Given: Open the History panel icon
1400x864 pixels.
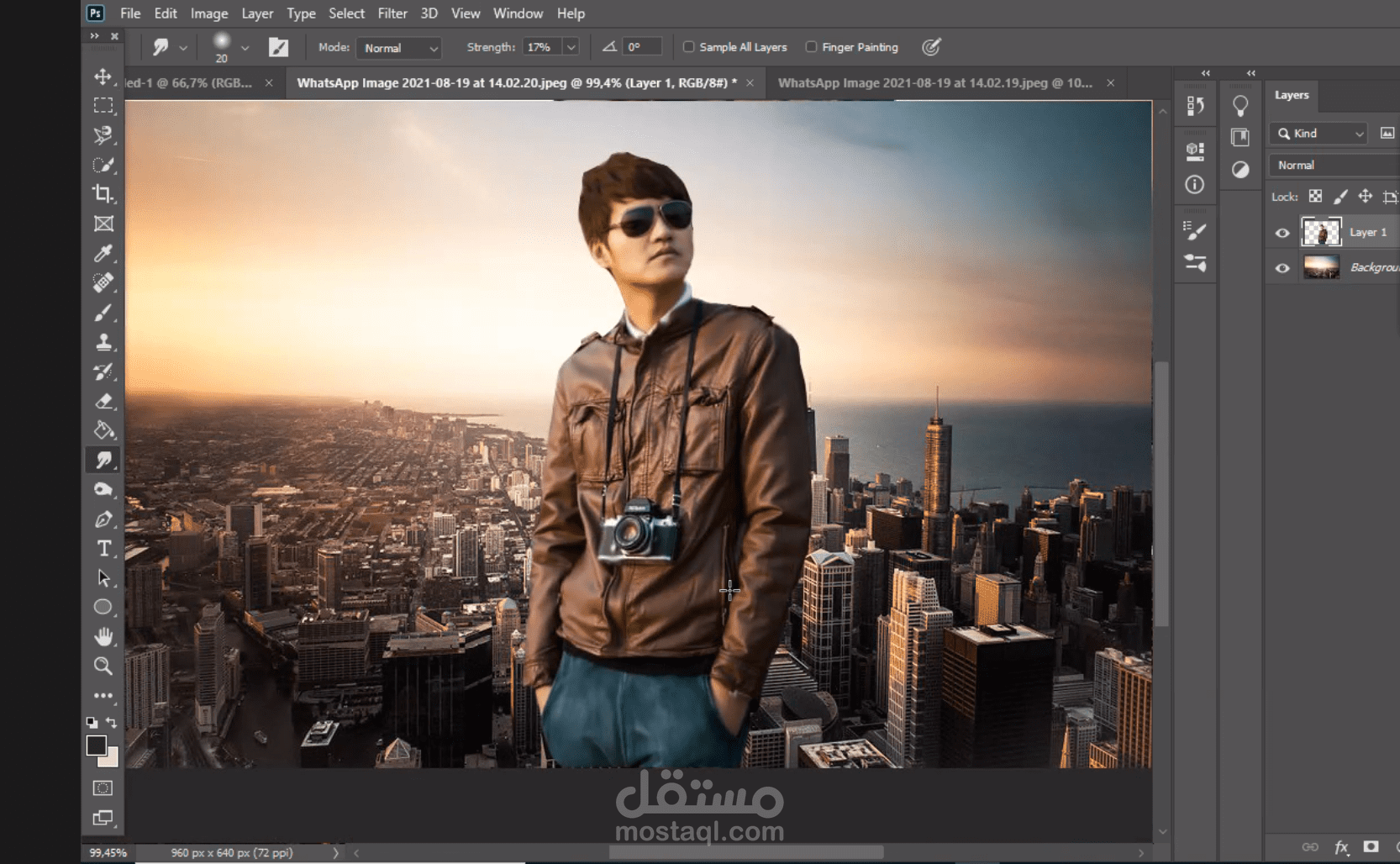Looking at the screenshot, I should (1195, 106).
